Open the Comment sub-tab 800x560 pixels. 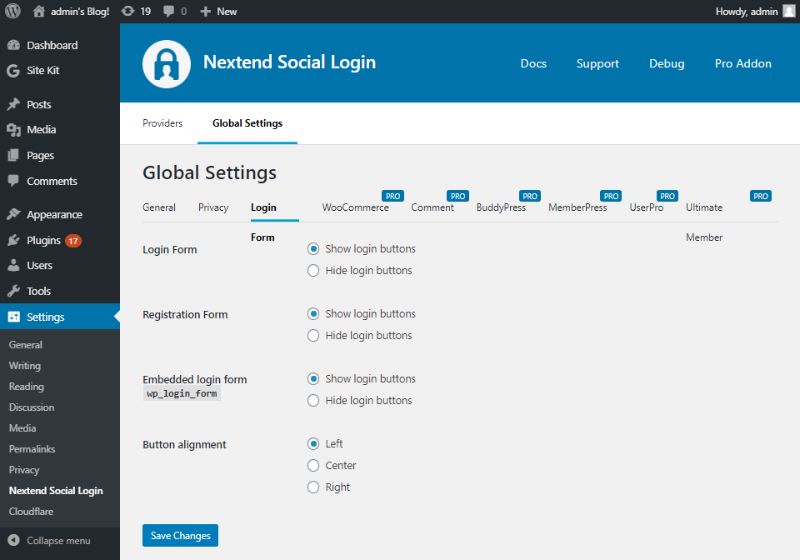pos(432,207)
